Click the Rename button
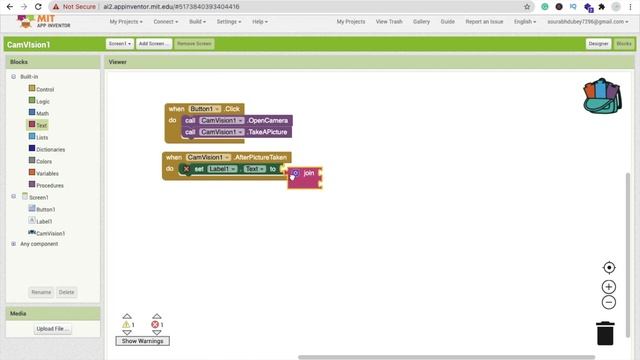The width and height of the screenshot is (640, 360). point(41,292)
